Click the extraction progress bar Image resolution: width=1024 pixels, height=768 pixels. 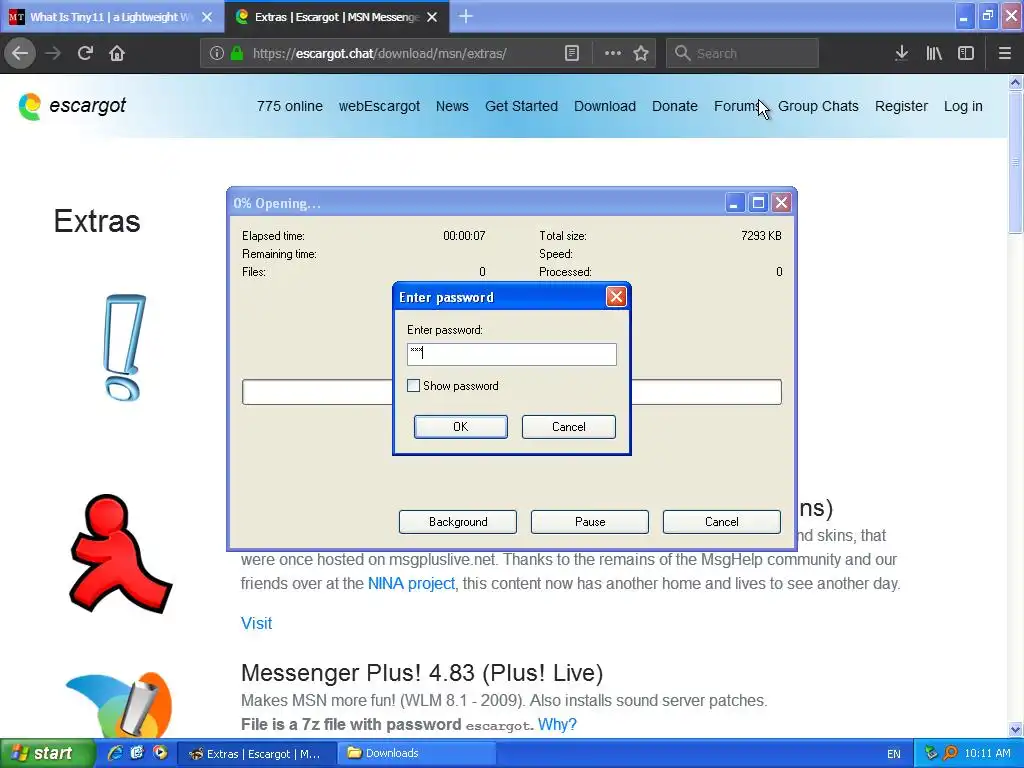coord(511,392)
